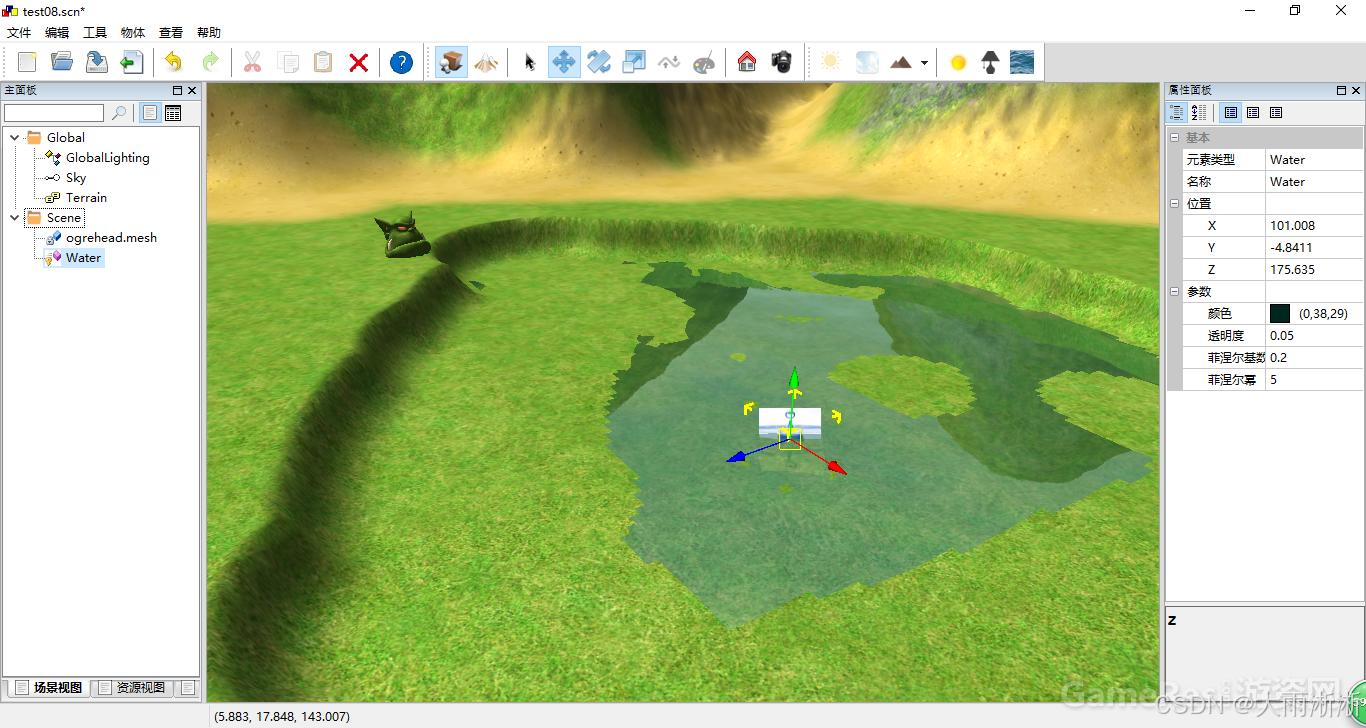
Task: Toggle tree view in main panel
Action: coord(149,113)
